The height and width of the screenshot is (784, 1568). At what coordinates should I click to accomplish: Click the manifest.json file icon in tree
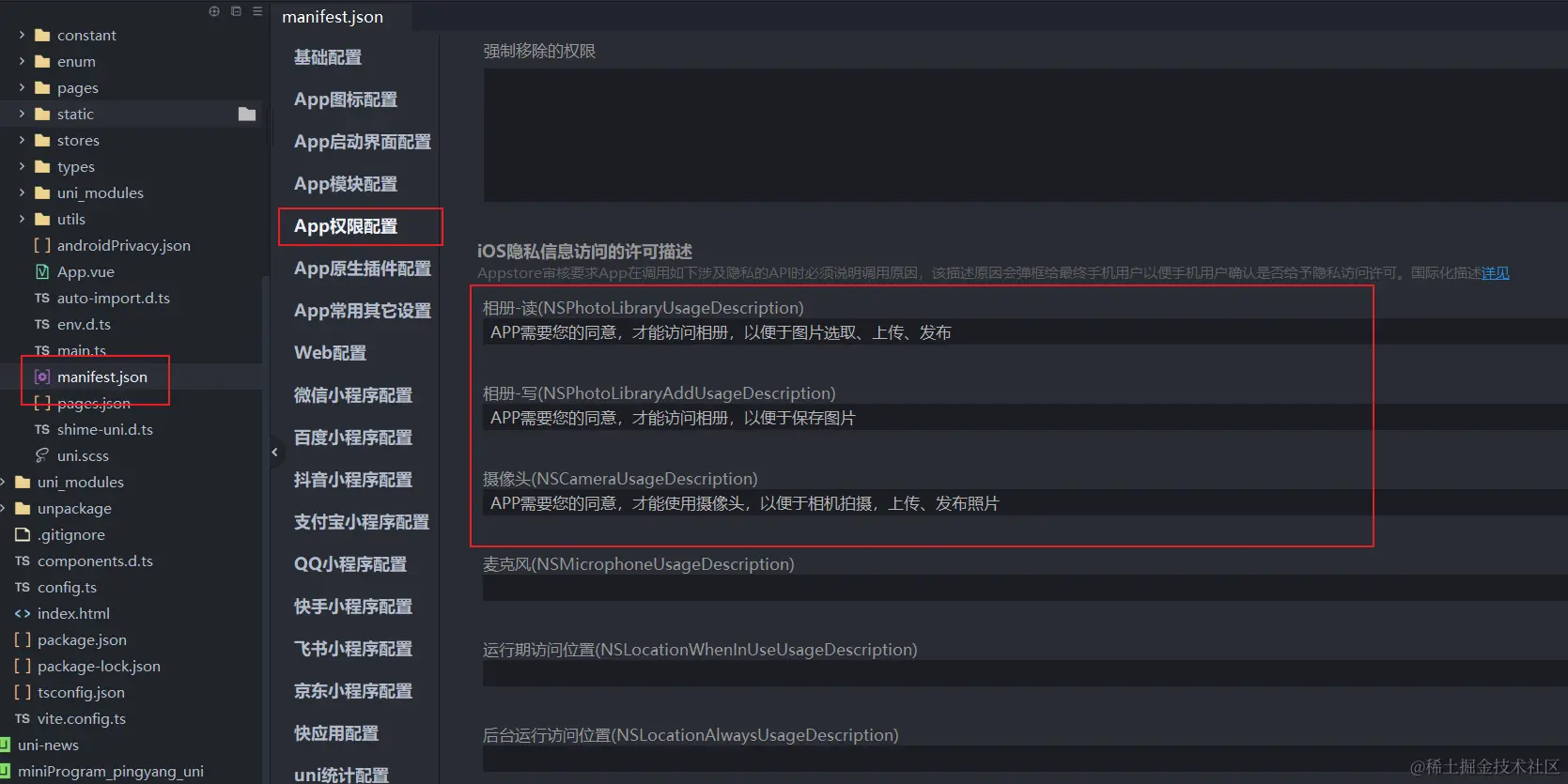pyautogui.click(x=42, y=377)
